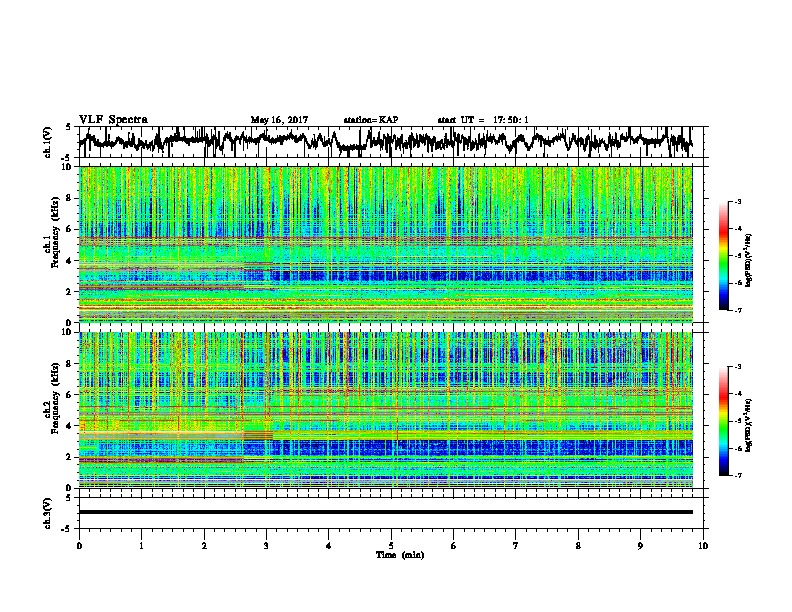This screenshot has height=612, width=792.
Task: Click the 'station=KAP' header label
Action: (371, 120)
